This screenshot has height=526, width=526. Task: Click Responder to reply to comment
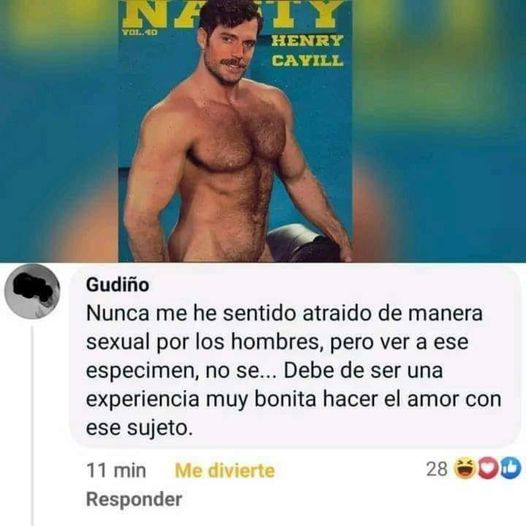click(x=134, y=499)
